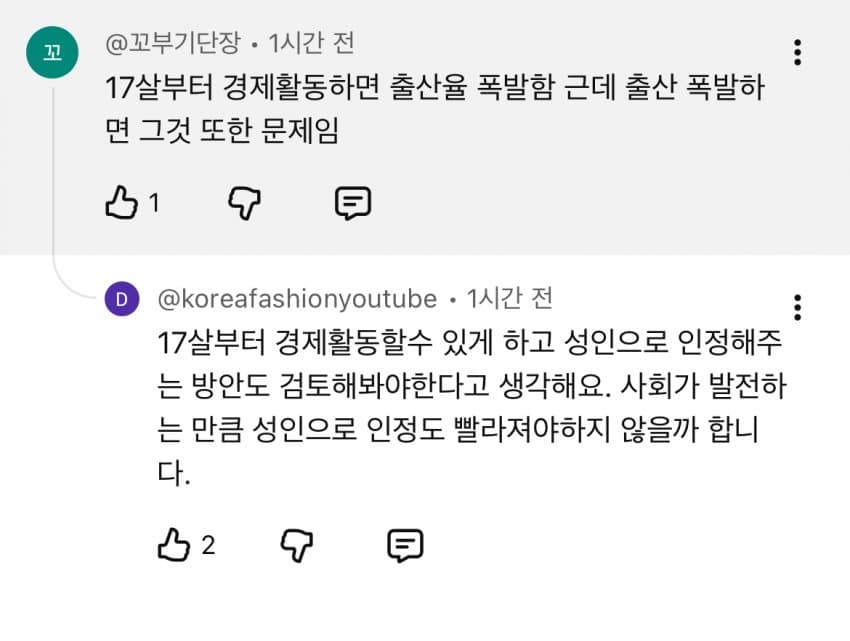The width and height of the screenshot is (850, 641).
Task: Open the @꼬부기단장 channel link
Action: point(172,45)
